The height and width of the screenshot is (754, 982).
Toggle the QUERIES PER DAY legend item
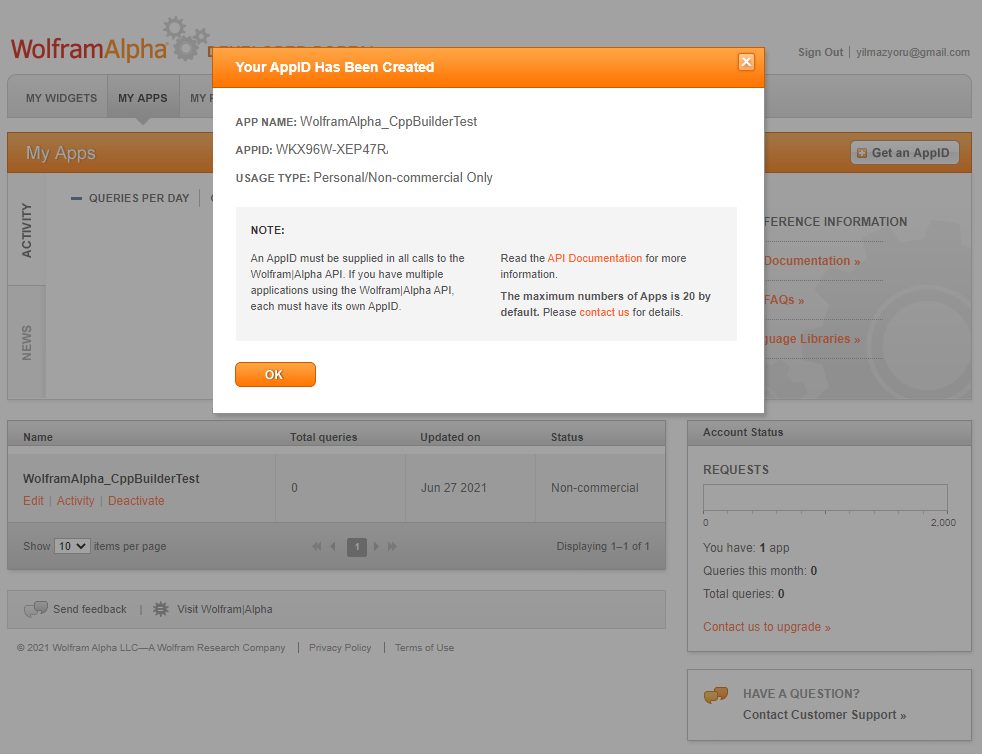click(130, 198)
